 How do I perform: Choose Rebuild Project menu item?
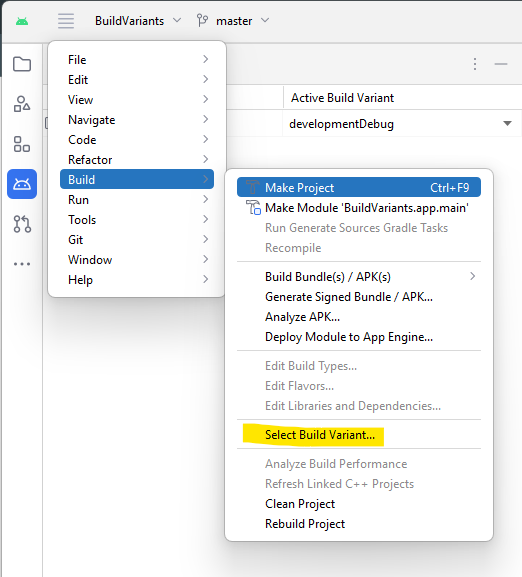[x=359, y=524]
